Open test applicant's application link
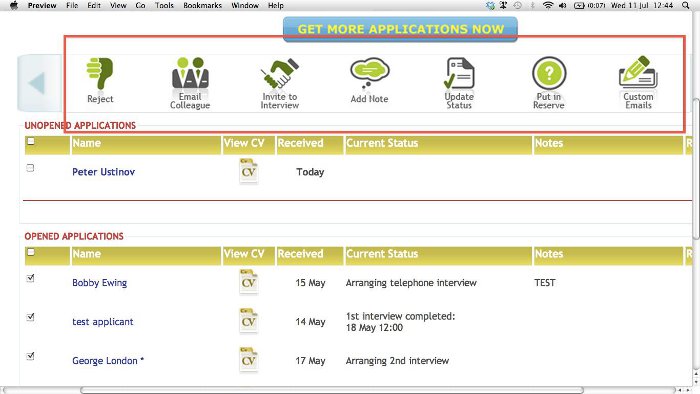 point(103,322)
